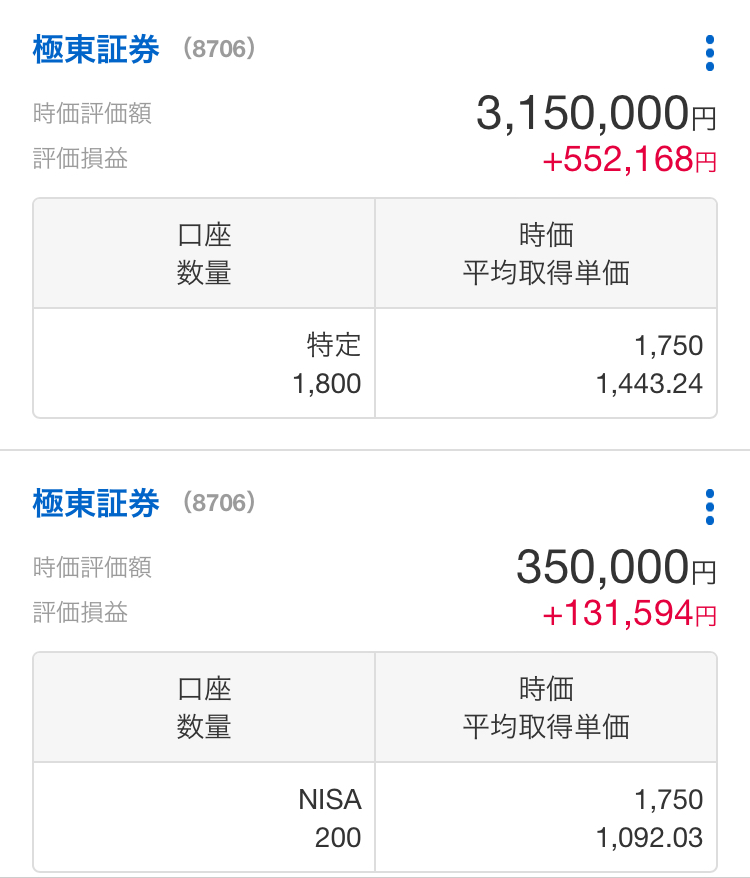Viewport: 750px width, 878px height.
Task: Open the 極東証券 link on the NISA account card
Action: click(96, 504)
